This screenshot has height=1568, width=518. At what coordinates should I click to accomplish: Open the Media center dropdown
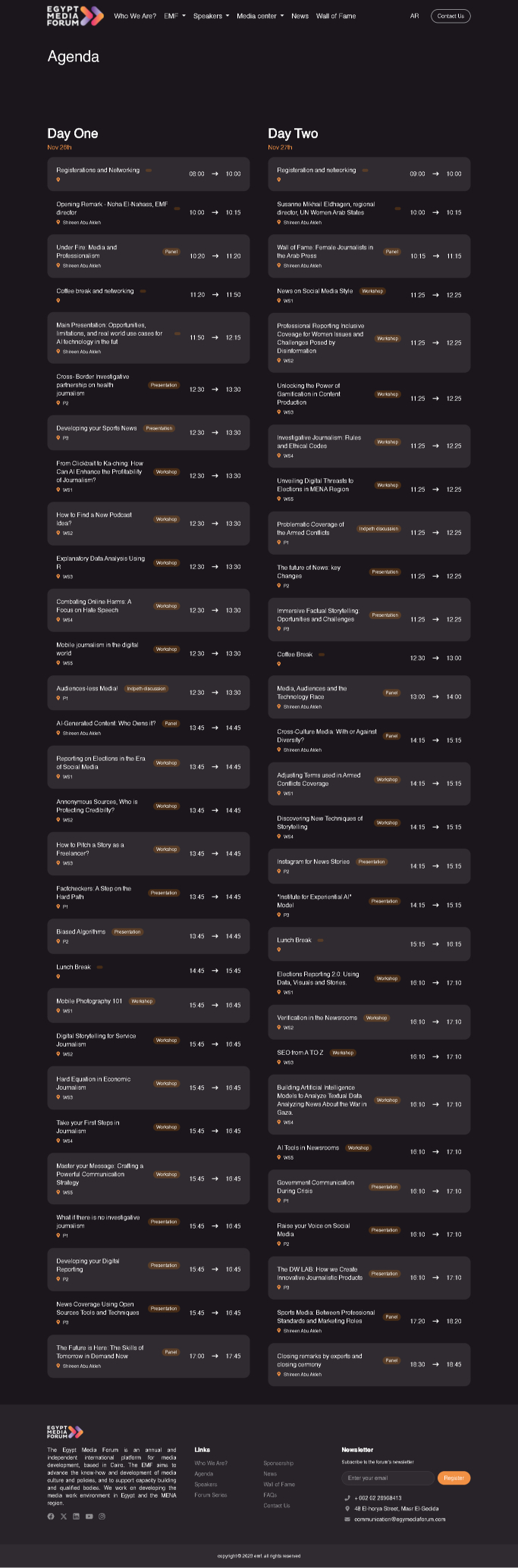[x=260, y=16]
